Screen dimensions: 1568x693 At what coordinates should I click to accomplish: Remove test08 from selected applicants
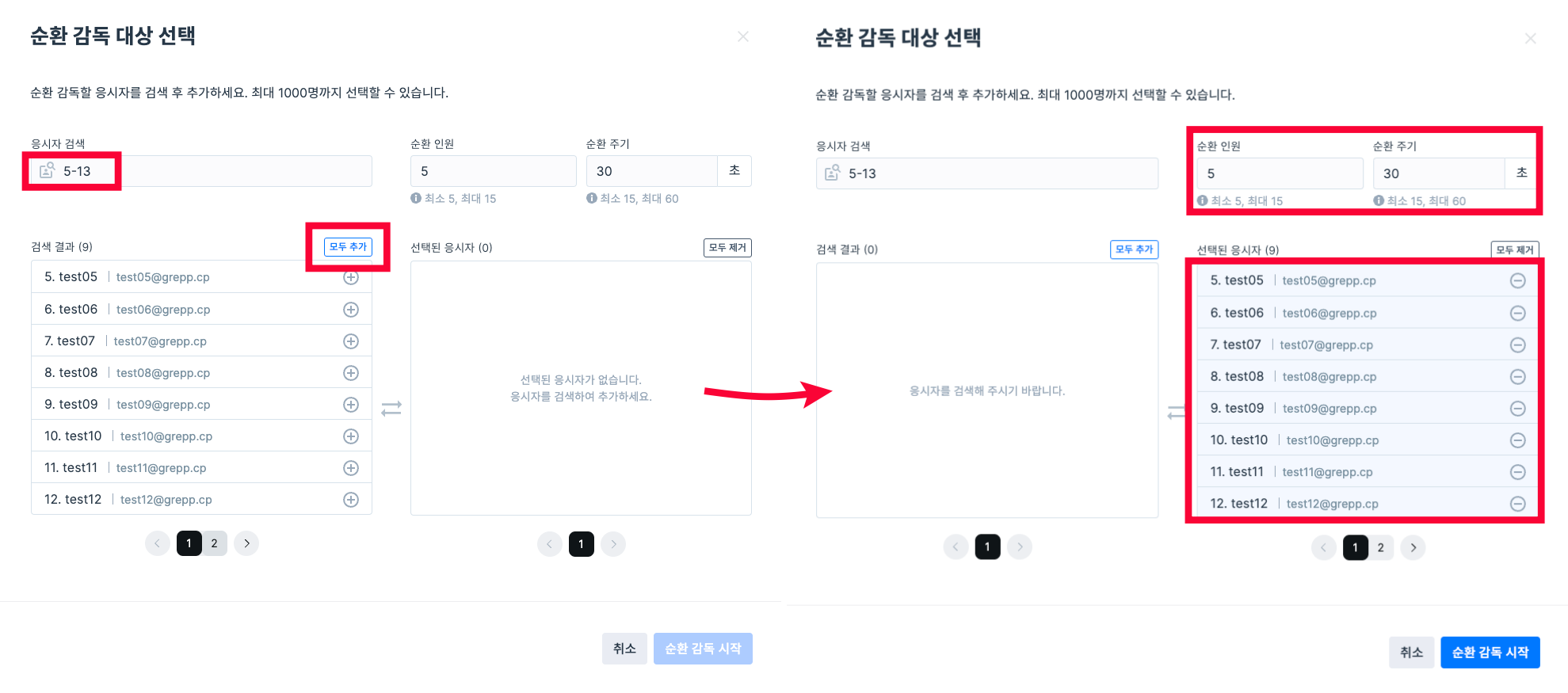[x=1517, y=377]
